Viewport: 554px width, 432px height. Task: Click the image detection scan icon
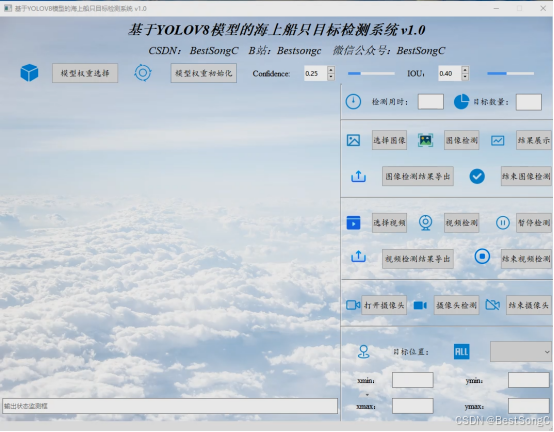pos(425,141)
